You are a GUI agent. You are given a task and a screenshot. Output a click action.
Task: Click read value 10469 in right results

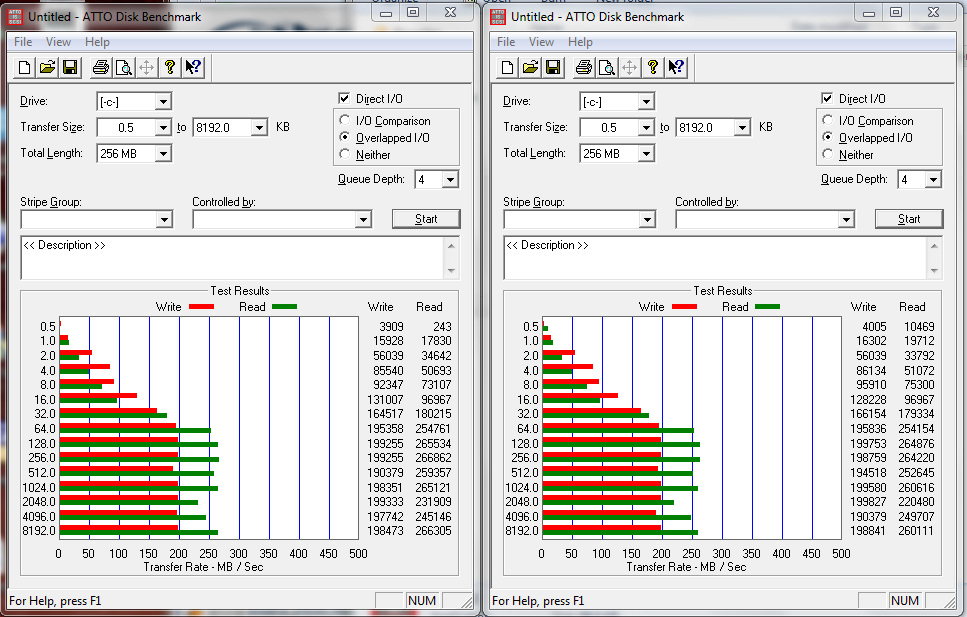919,326
